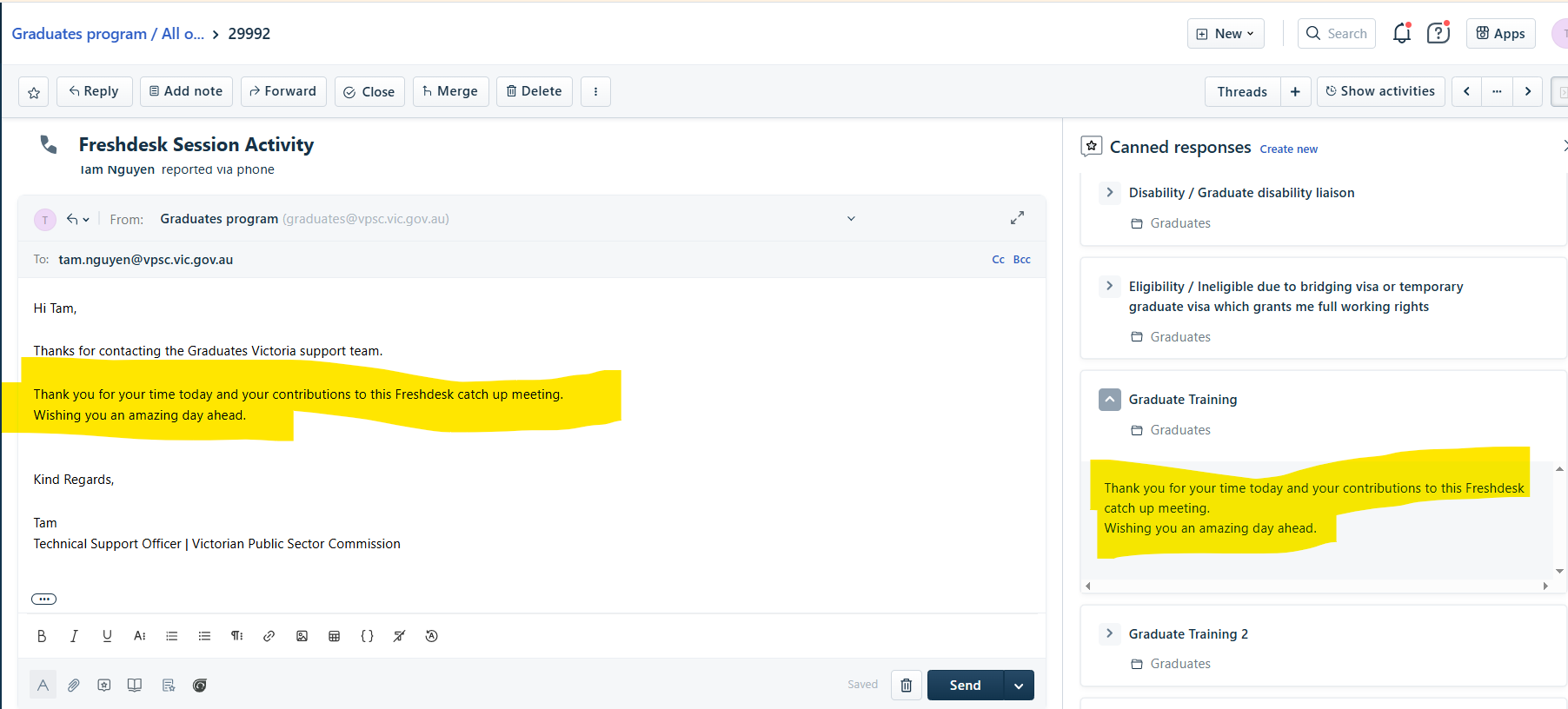Expand the Graduate Training 2 canned response

(1109, 633)
